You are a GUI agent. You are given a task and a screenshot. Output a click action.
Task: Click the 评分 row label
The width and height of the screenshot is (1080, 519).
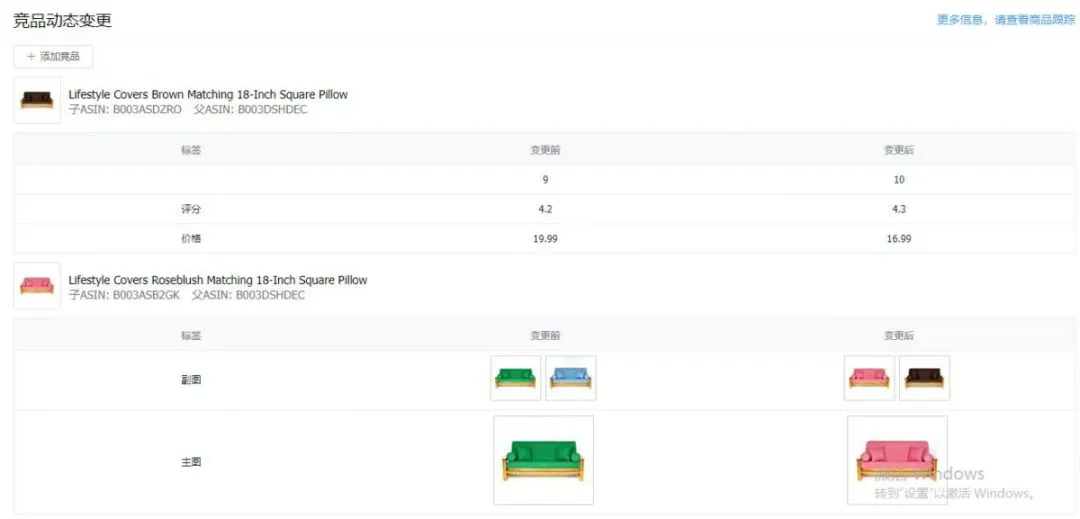point(191,209)
